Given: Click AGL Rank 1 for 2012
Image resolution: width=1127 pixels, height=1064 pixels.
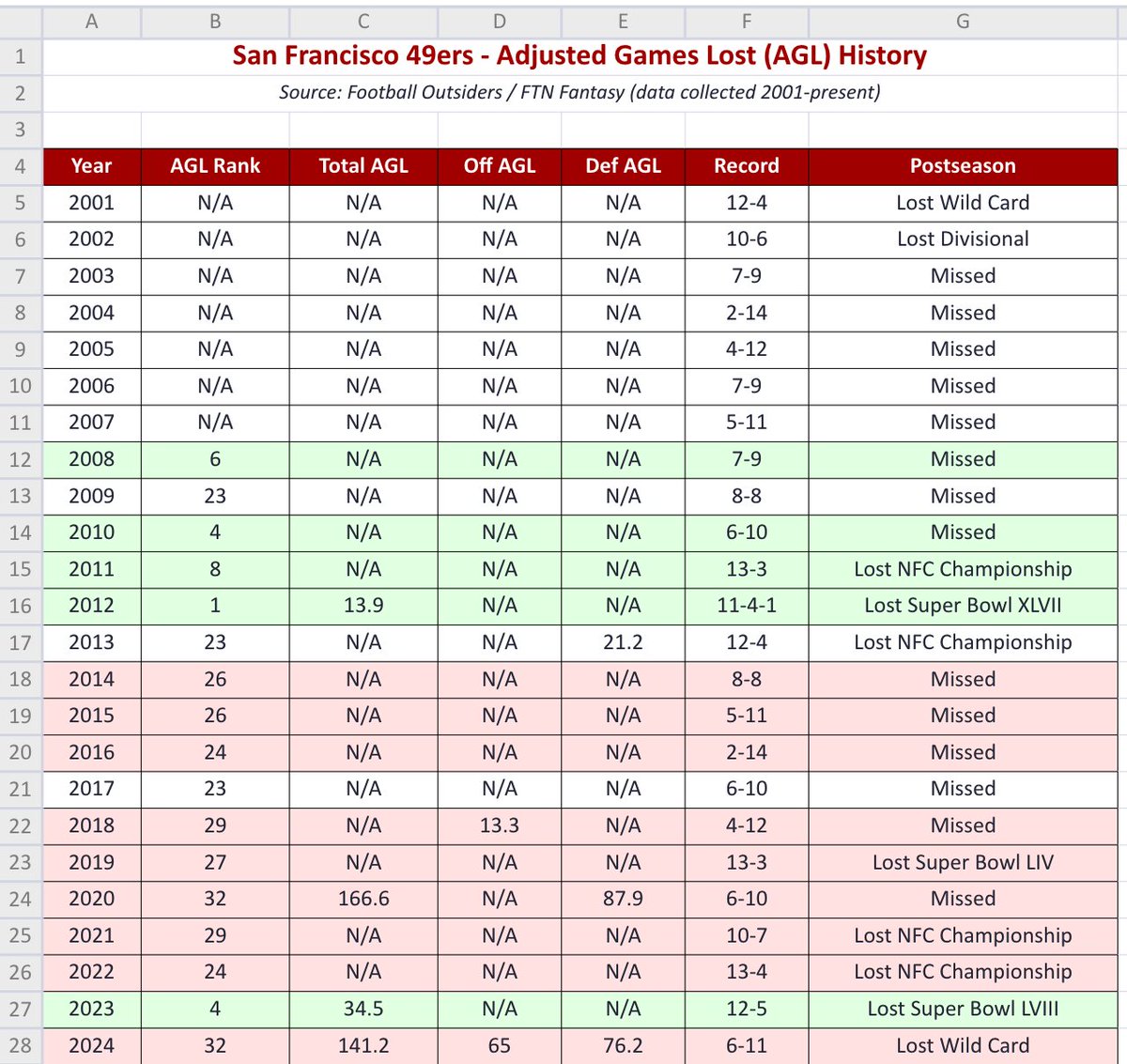Looking at the screenshot, I should coord(215,606).
